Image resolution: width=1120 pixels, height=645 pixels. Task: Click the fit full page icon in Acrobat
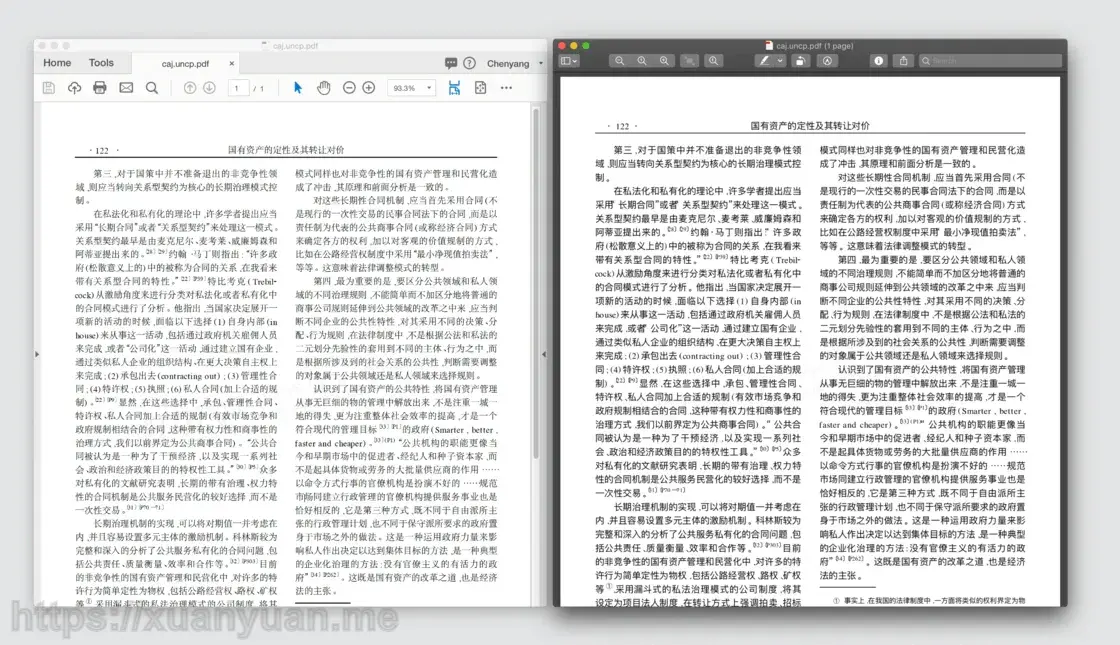[x=481, y=88]
